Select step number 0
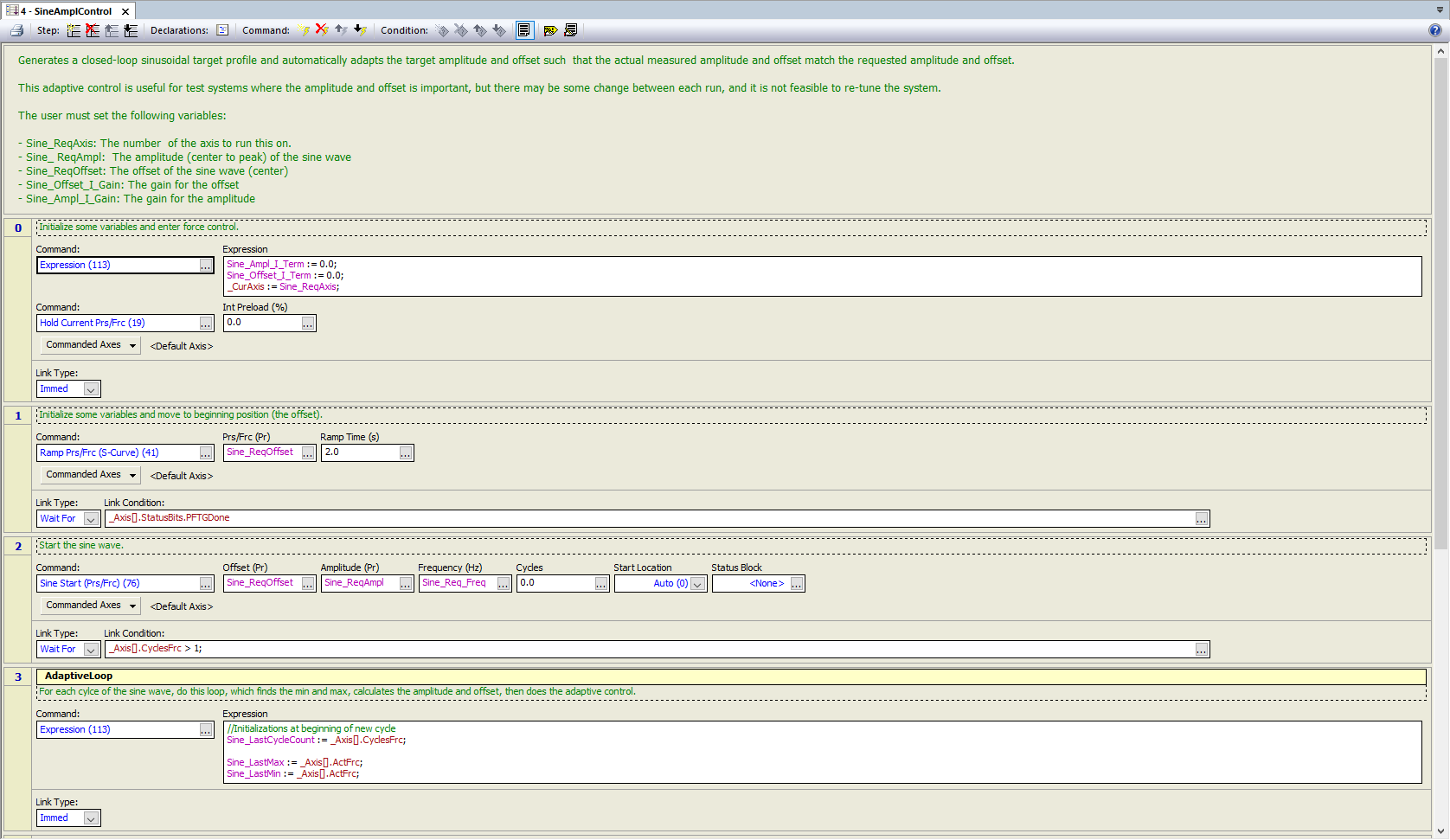Viewport: 1450px width, 840px height. click(18, 228)
